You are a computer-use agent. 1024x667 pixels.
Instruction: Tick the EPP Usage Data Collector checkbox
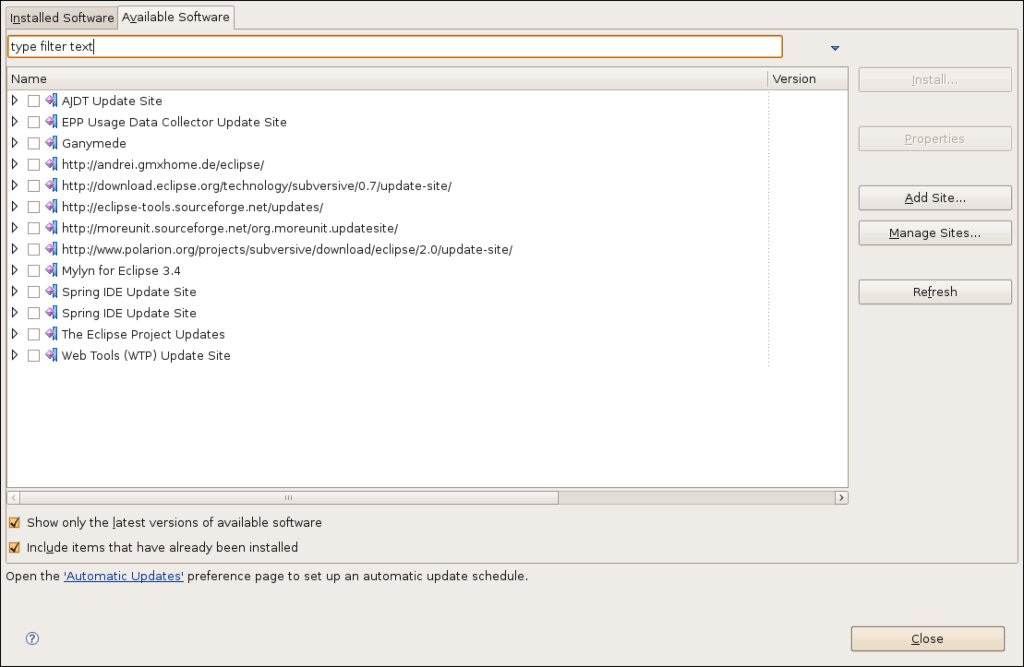(x=34, y=122)
